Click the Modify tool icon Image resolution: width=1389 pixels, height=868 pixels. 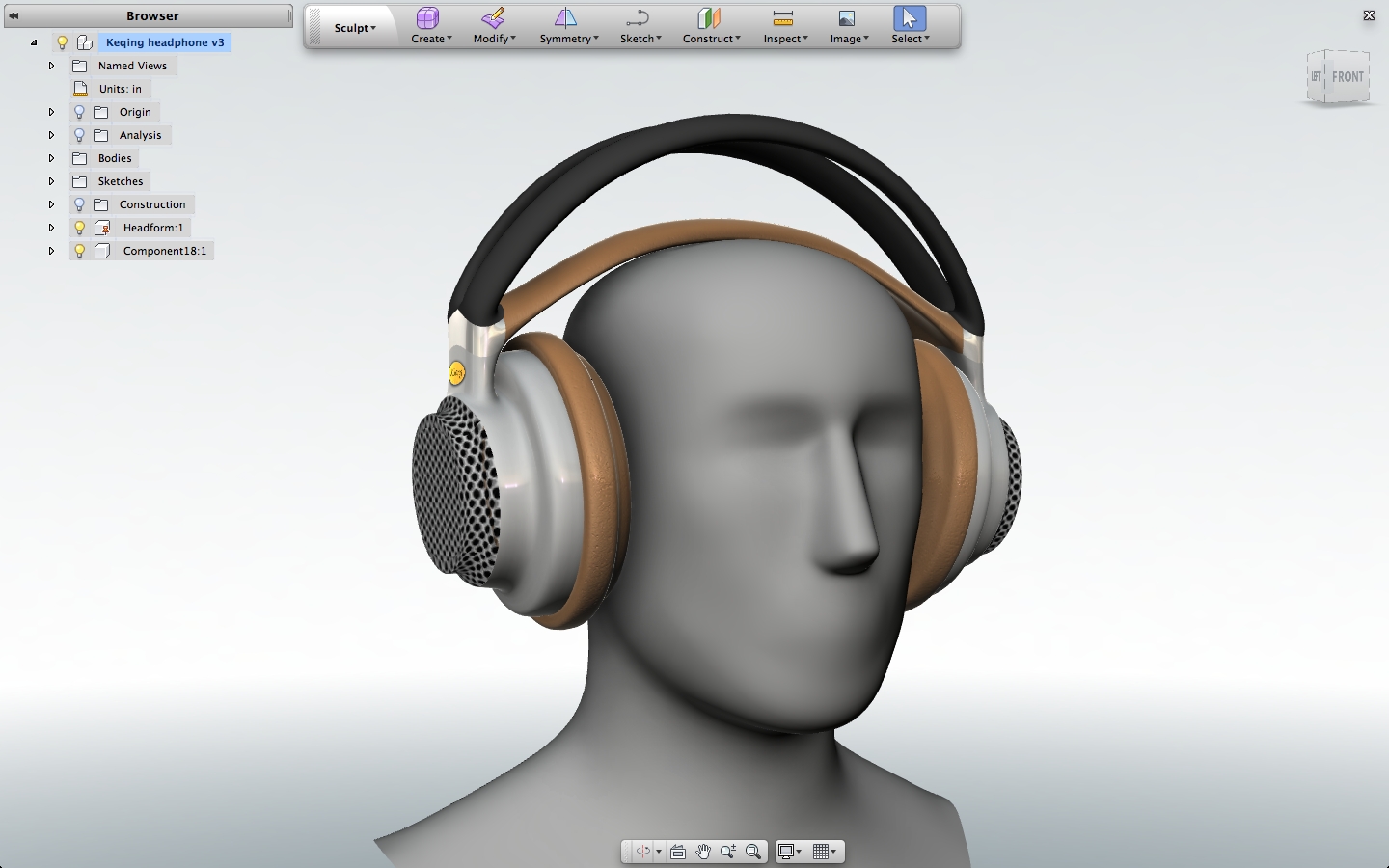click(x=493, y=19)
